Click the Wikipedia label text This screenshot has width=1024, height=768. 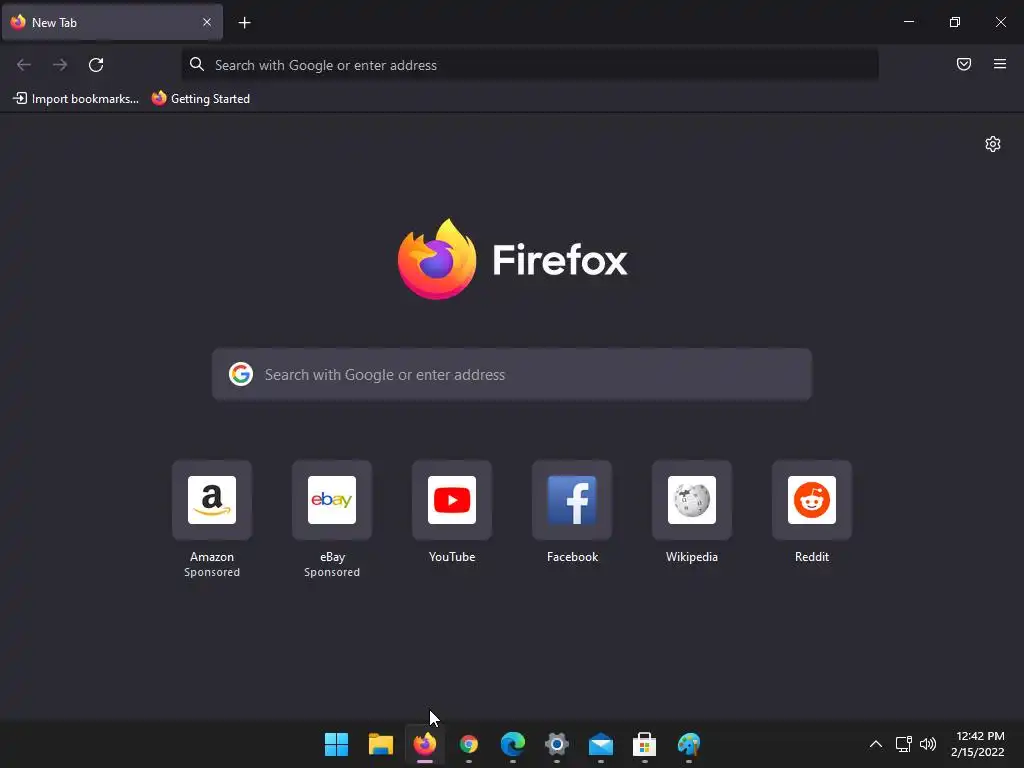pos(692,557)
